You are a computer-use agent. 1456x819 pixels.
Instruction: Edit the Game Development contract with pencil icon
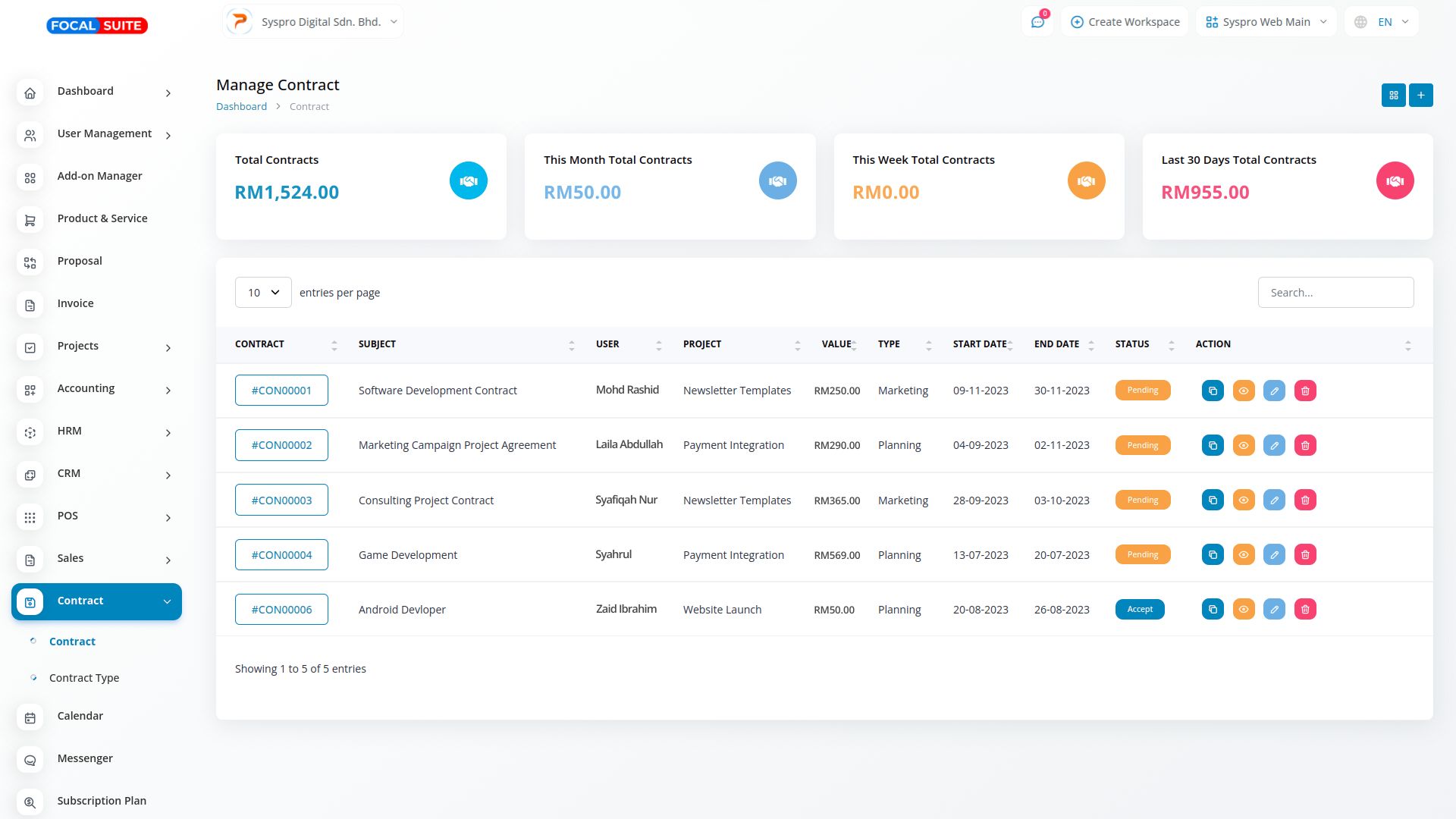pos(1274,555)
